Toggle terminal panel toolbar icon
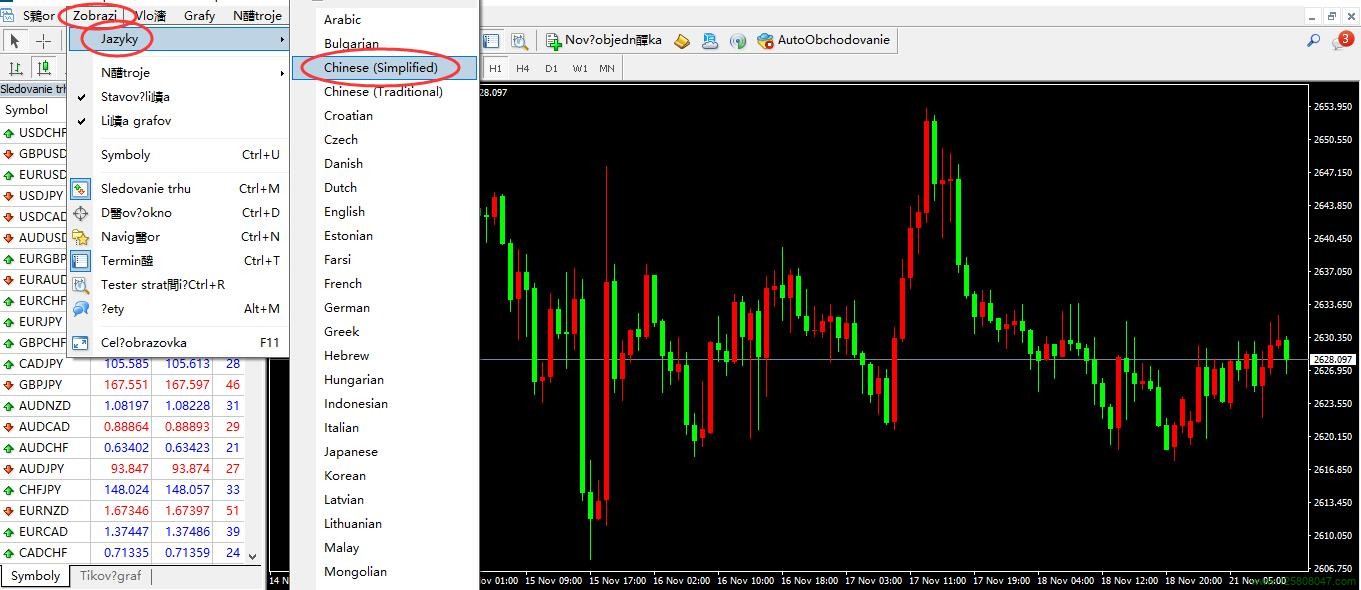 [x=491, y=41]
